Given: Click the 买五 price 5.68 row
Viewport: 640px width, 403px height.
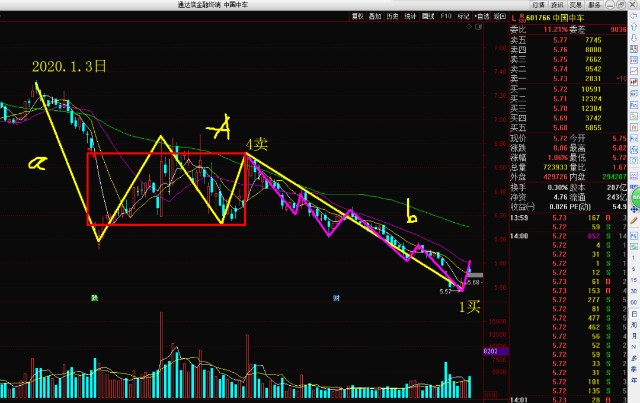Looking at the screenshot, I should pos(568,128).
